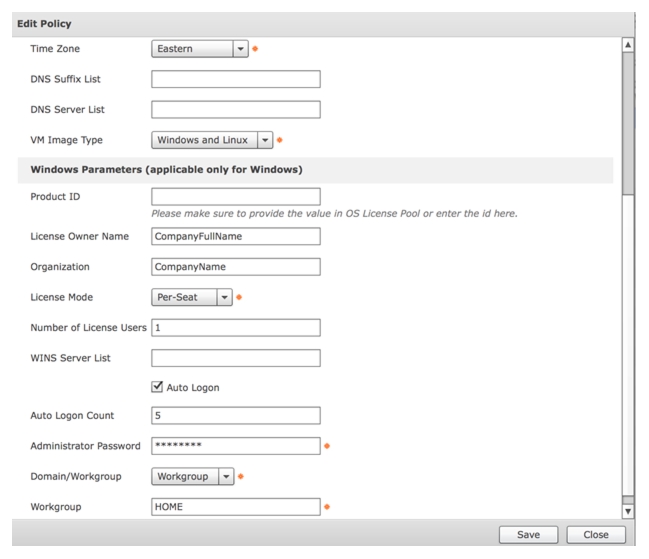Click the Domain/Workgroup label
Image resolution: width=649 pixels, height=559 pixels.
pyautogui.click(x=76, y=476)
